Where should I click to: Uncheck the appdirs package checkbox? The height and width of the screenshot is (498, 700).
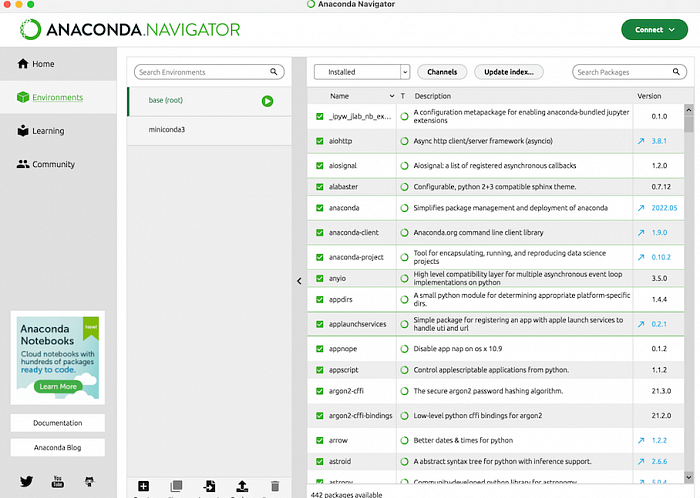tap(320, 299)
